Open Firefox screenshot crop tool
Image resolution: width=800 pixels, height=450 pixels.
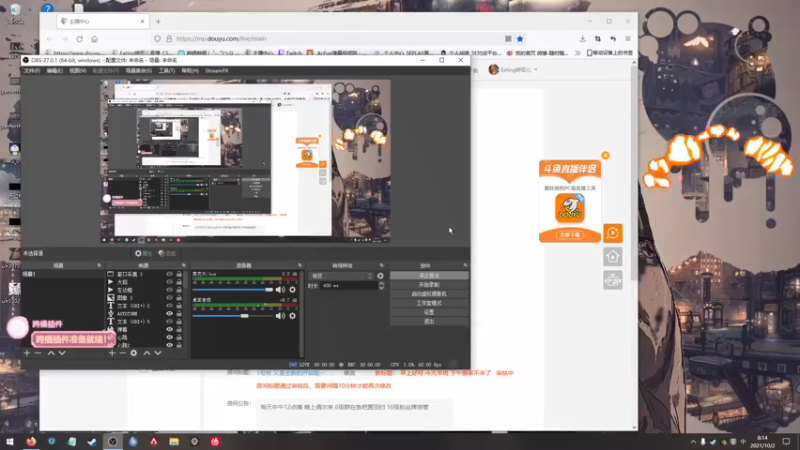(x=598, y=39)
